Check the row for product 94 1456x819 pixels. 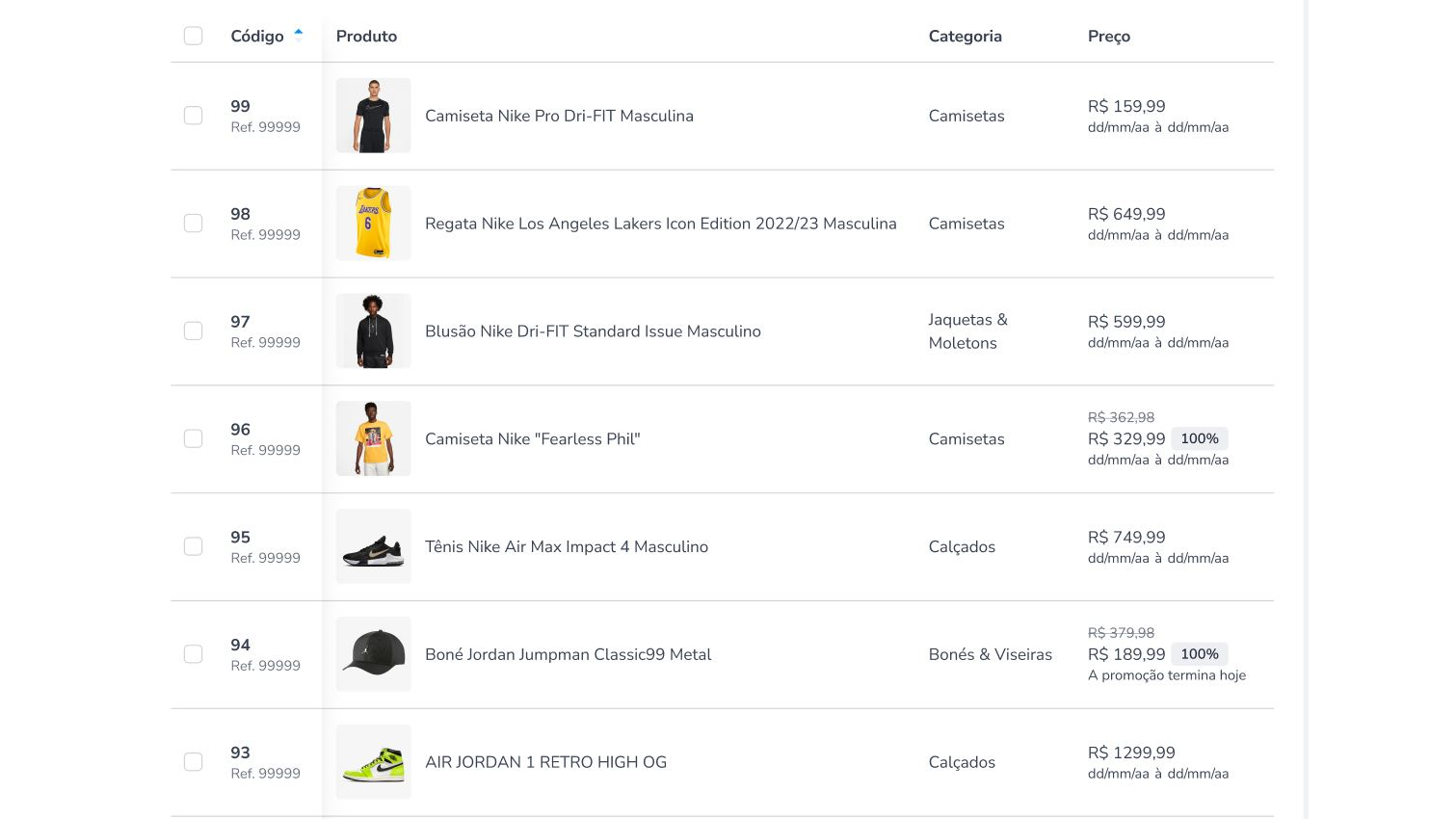194,655
